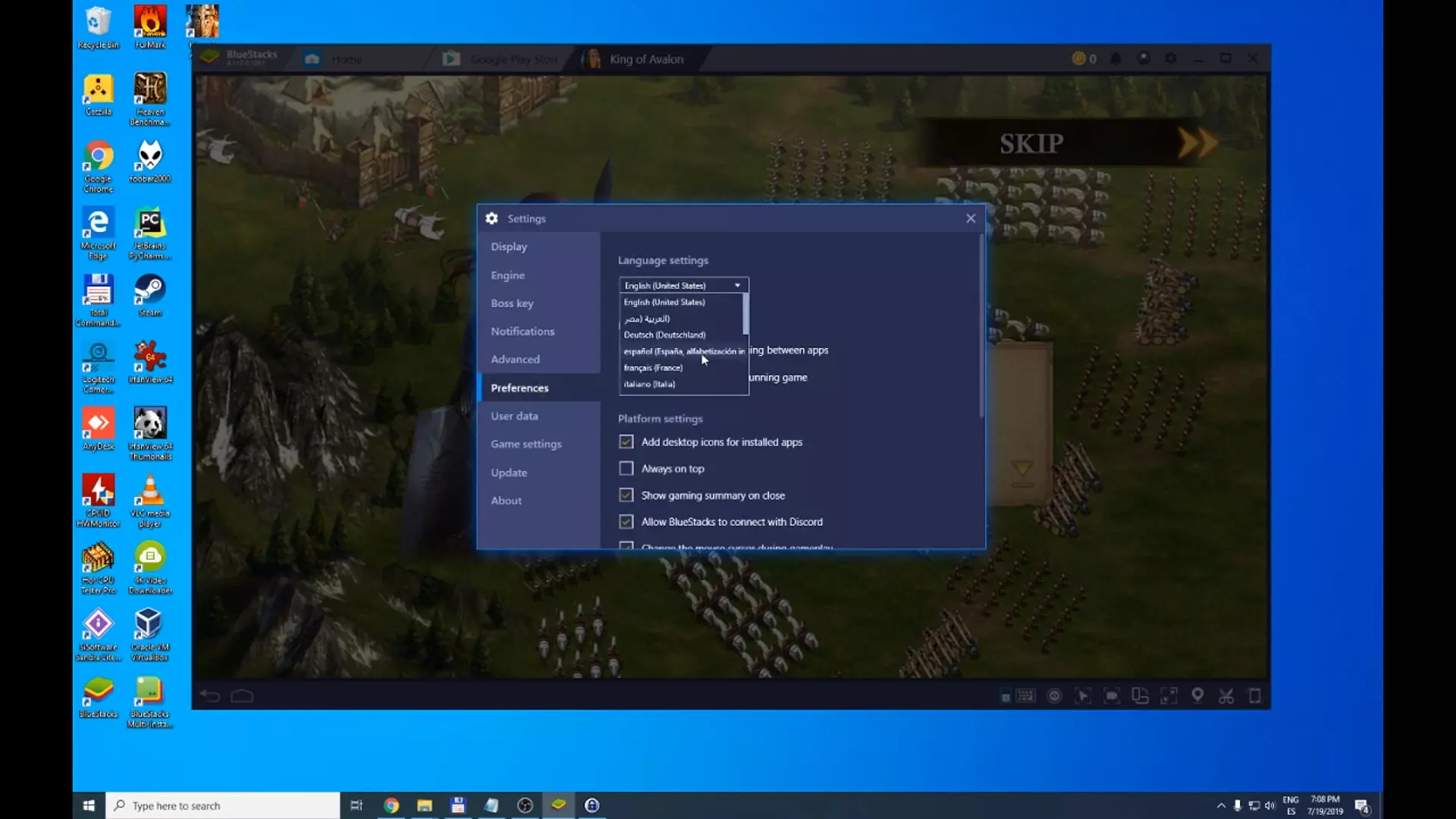The image size is (1456, 819).
Task: Select Deutsch (Deutschland) from language list
Action: (x=664, y=334)
